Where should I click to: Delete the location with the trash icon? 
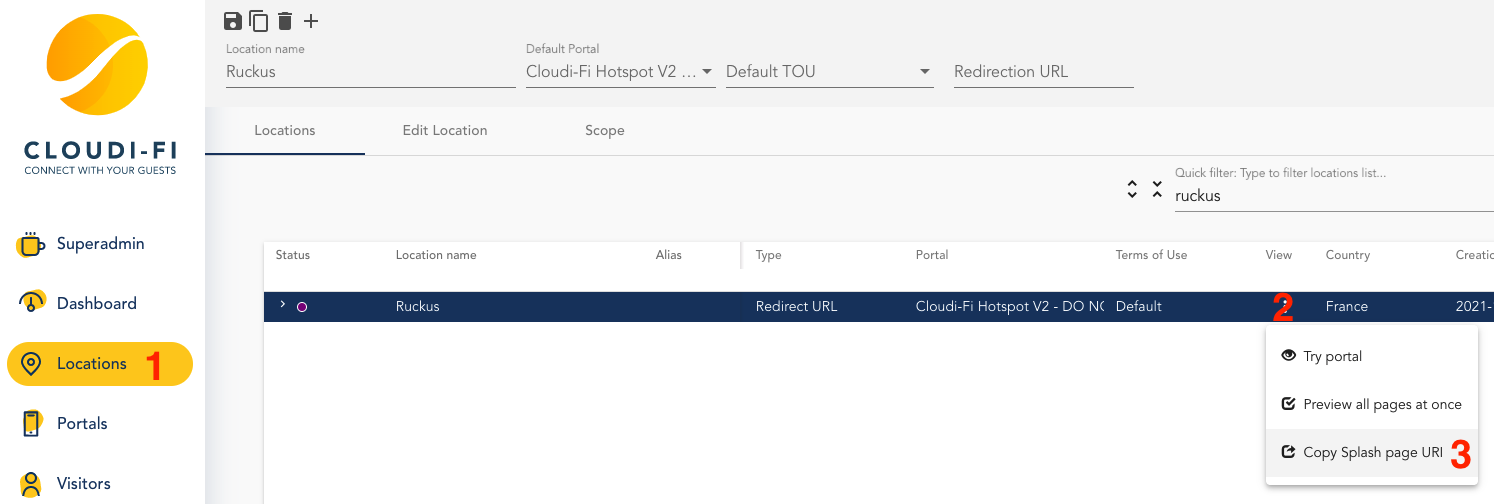[285, 21]
